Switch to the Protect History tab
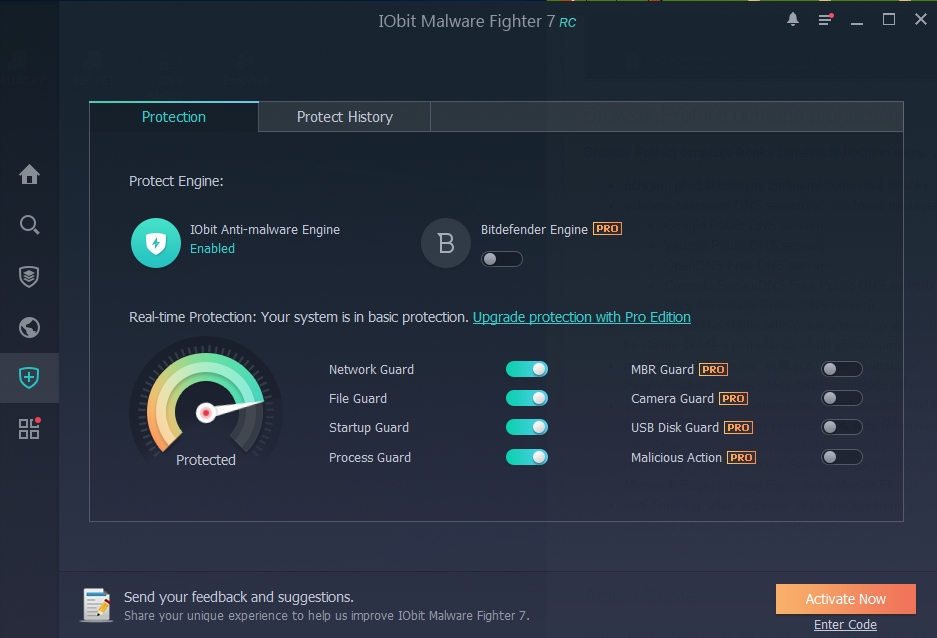The image size is (937, 638). (345, 116)
